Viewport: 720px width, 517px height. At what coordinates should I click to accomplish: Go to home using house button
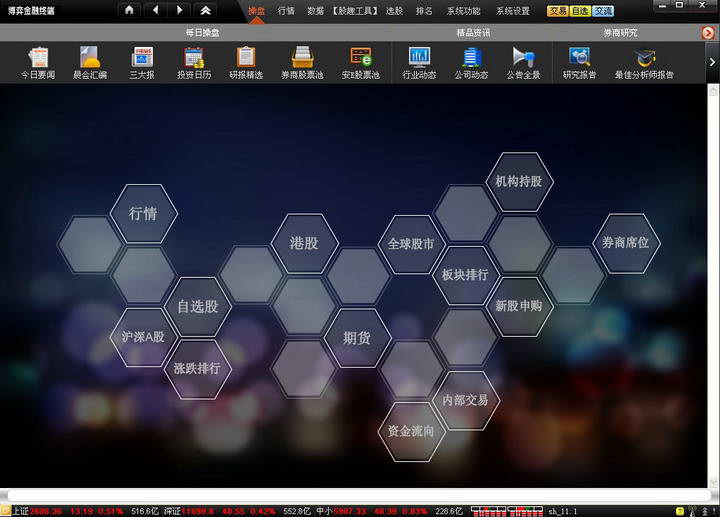(129, 10)
